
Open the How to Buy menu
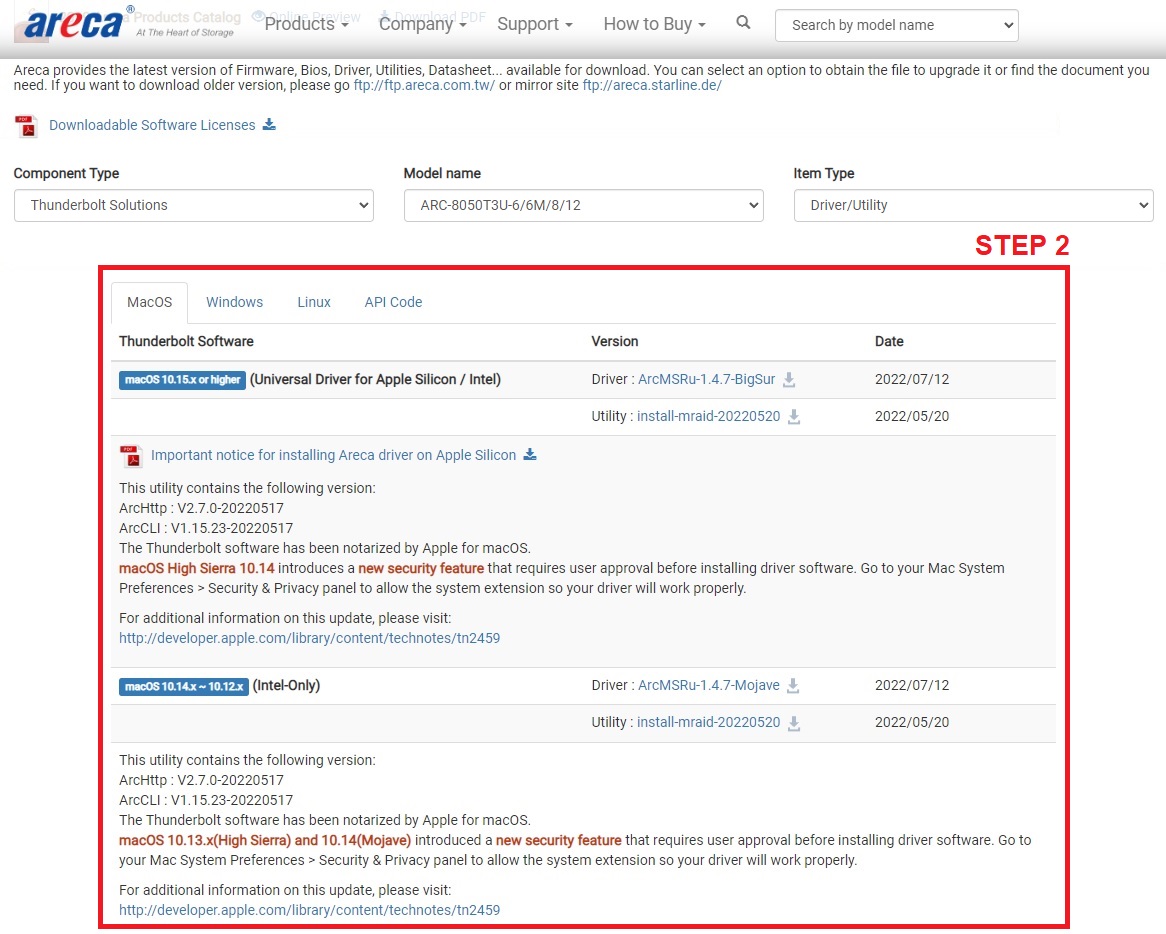pos(654,24)
